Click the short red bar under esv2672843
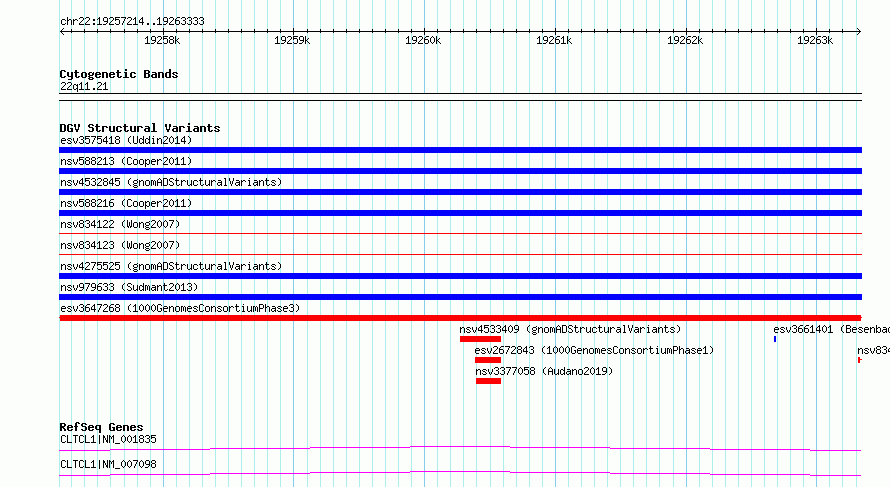This screenshot has height=487, width=890. coord(488,360)
